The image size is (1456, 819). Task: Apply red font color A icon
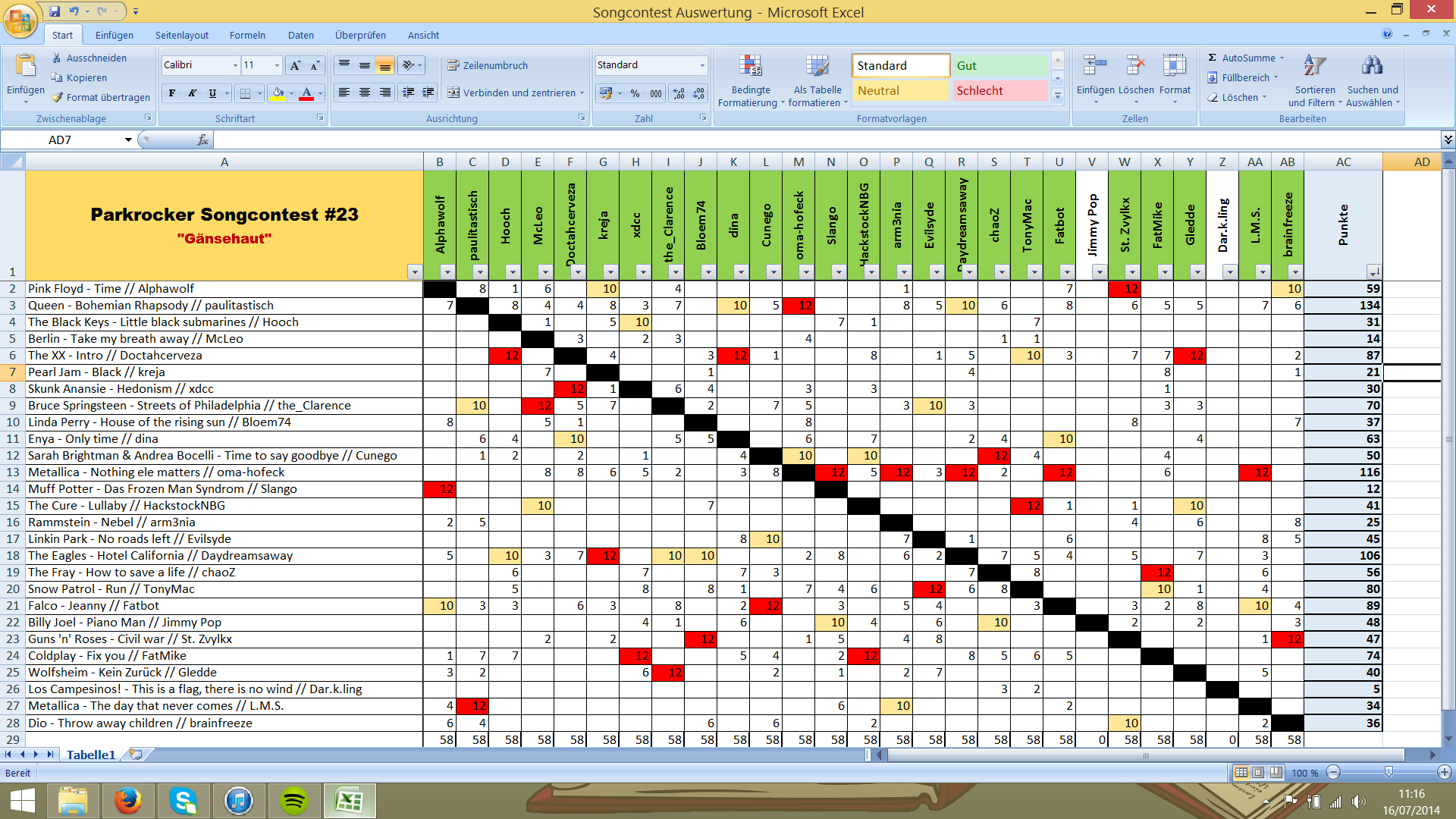pos(306,93)
